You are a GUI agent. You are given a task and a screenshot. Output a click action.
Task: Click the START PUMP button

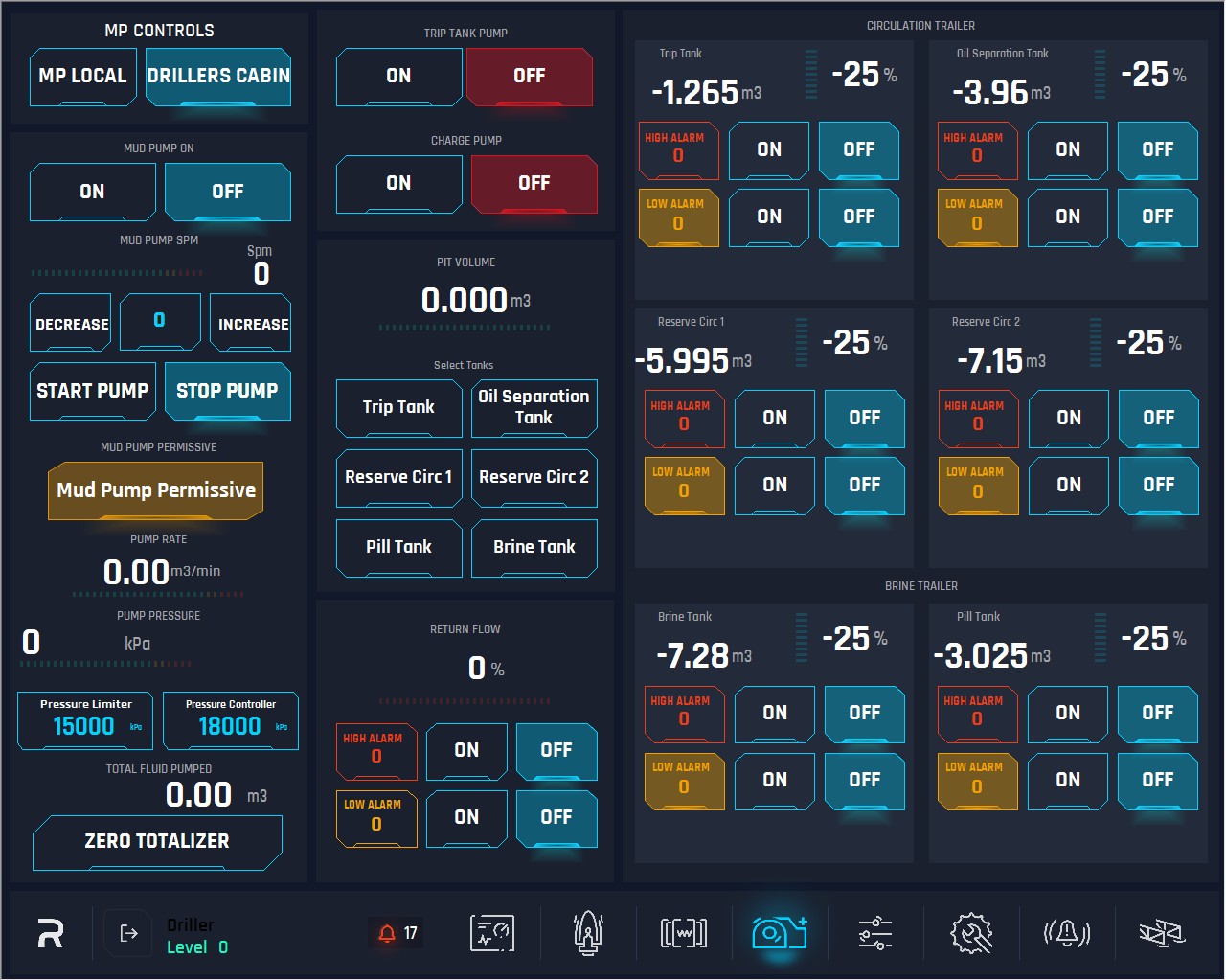coord(92,391)
